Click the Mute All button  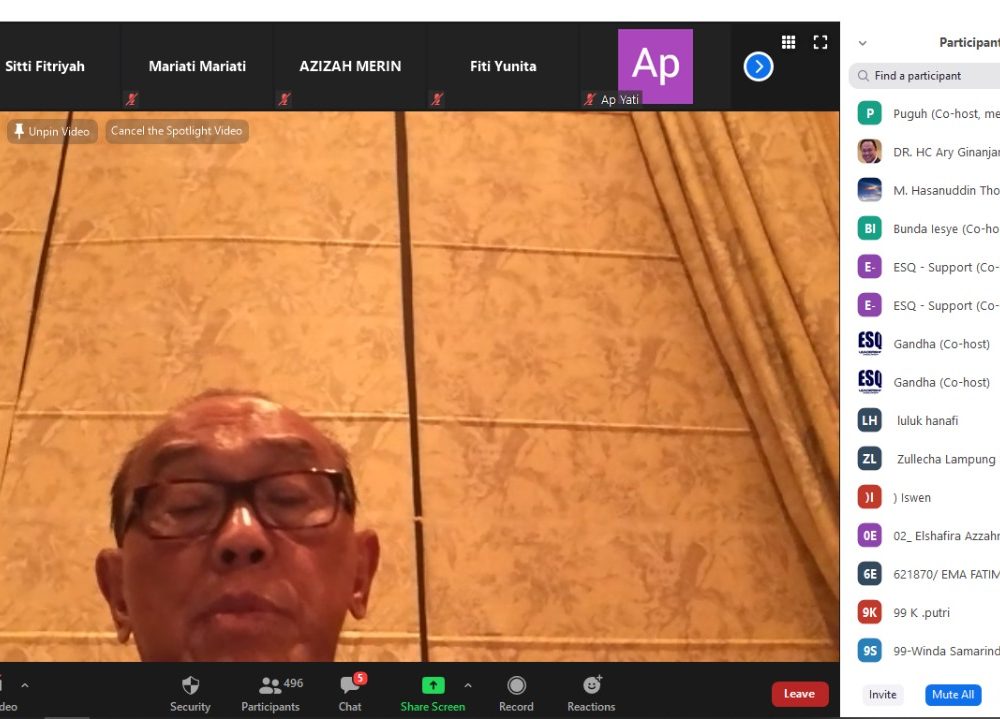click(952, 694)
